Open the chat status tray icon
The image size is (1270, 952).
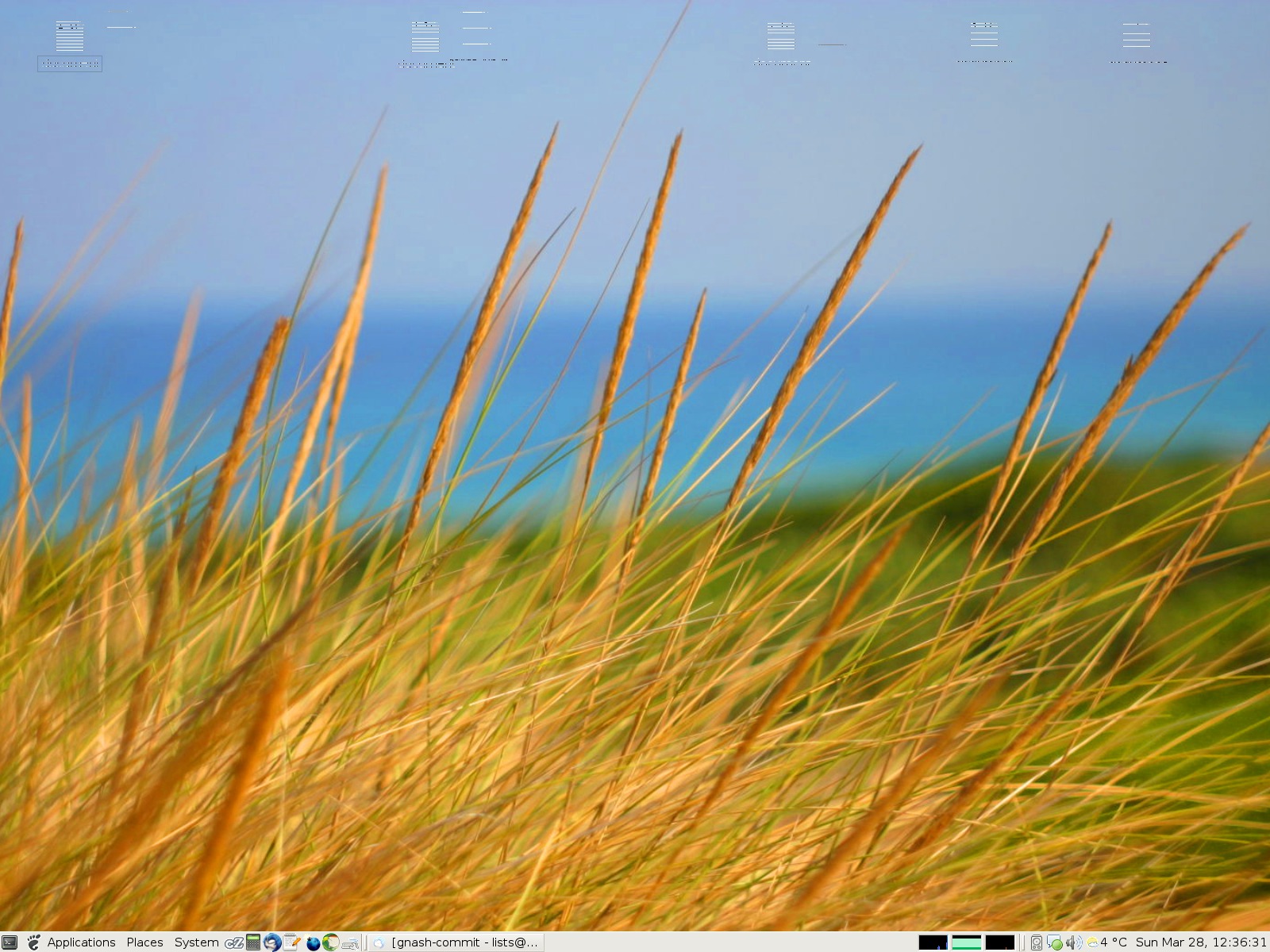1055,942
